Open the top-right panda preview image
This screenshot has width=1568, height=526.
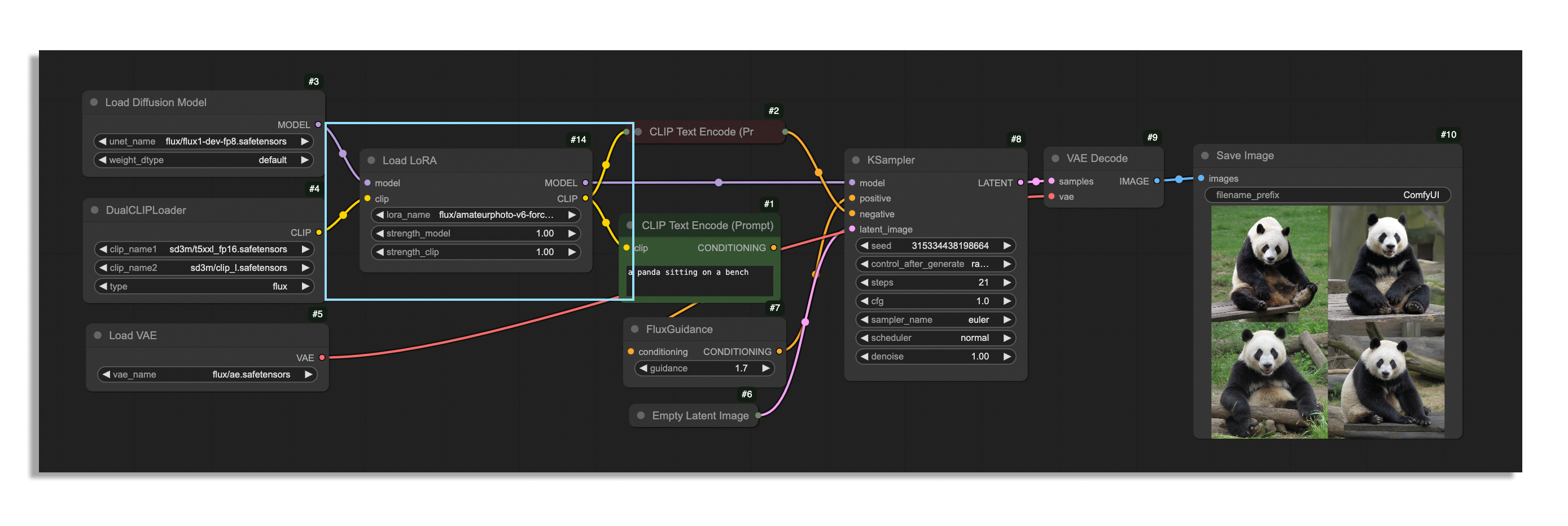click(x=1386, y=263)
